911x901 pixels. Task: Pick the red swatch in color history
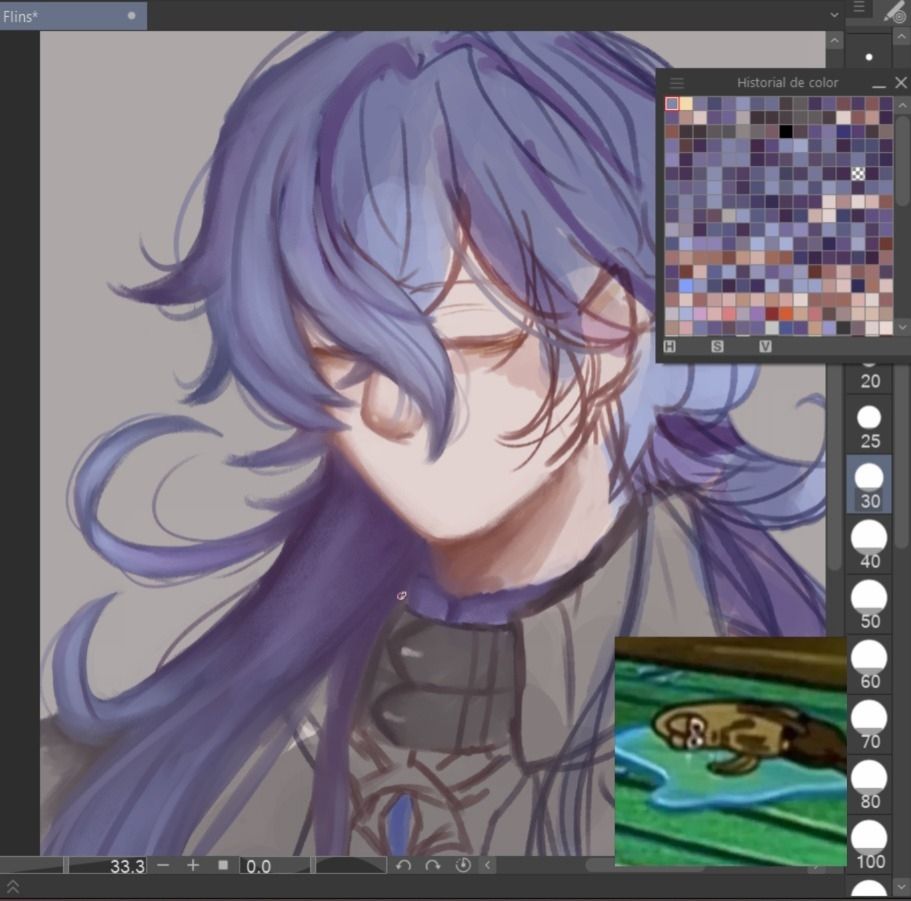772,314
